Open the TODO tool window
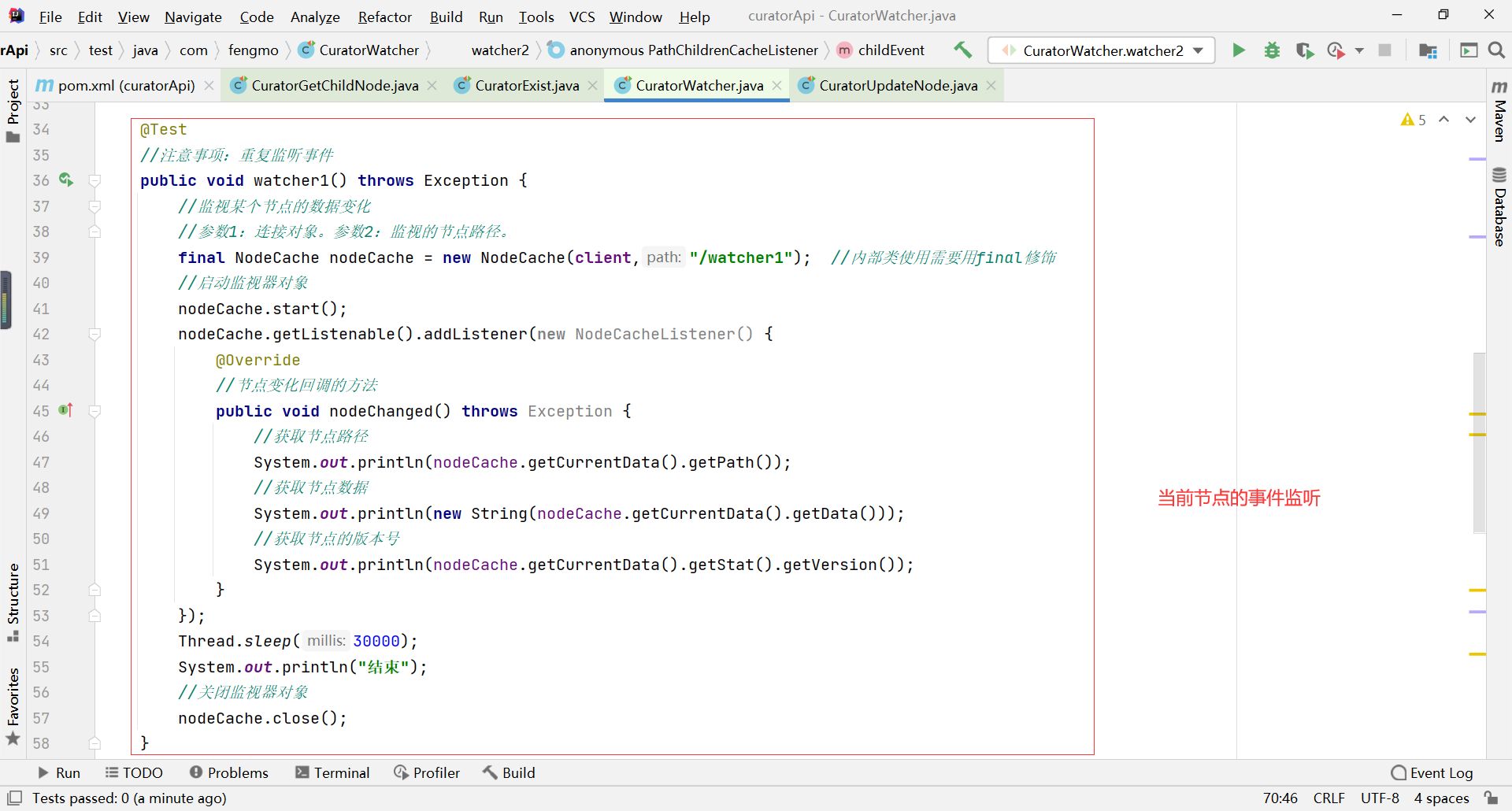Viewport: 1512px width, 811px height. point(134,772)
